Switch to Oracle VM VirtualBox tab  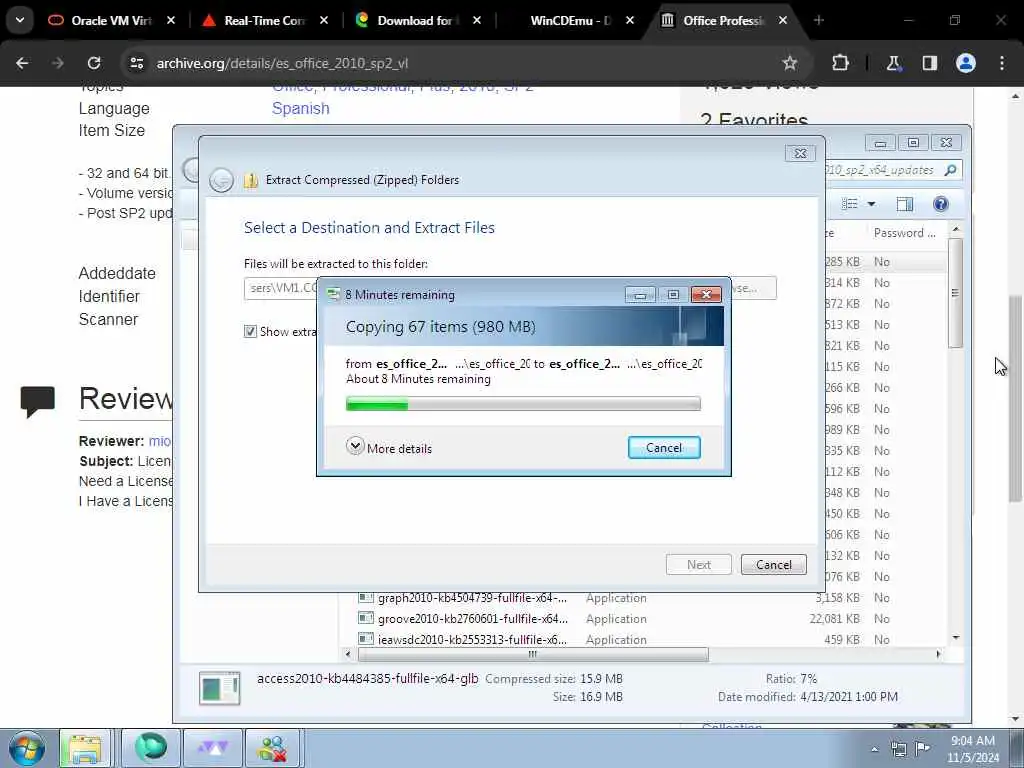(112, 21)
